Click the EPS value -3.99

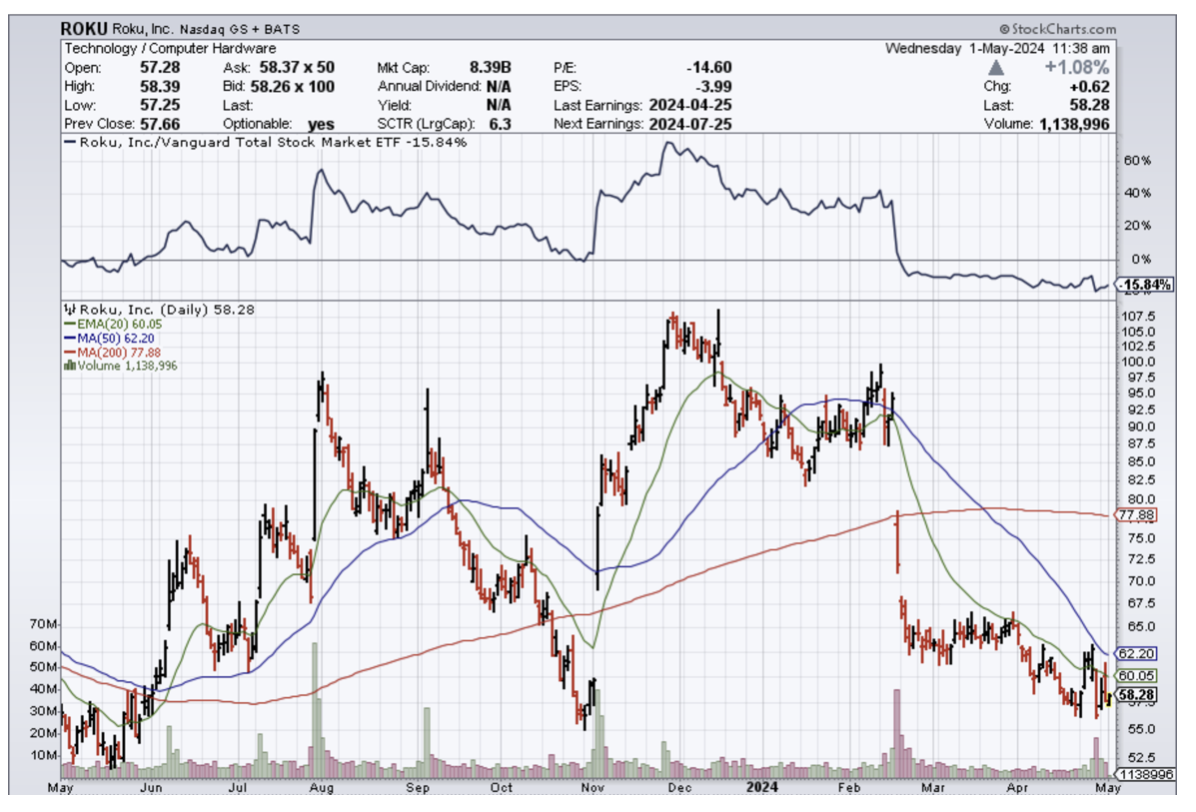714,87
